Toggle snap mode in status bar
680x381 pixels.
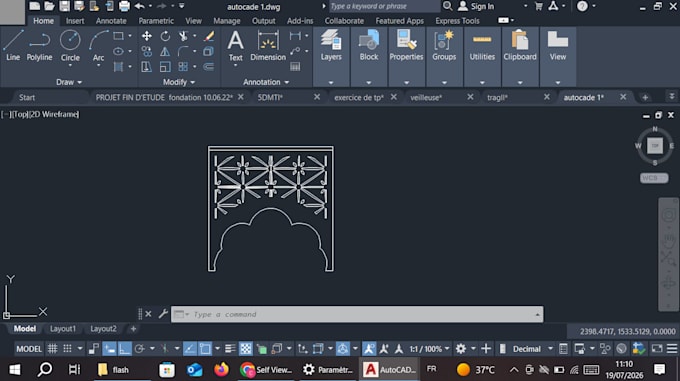tap(67, 348)
